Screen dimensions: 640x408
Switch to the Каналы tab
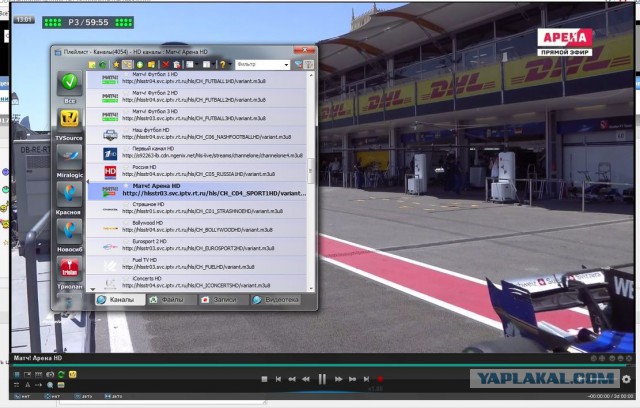click(120, 299)
